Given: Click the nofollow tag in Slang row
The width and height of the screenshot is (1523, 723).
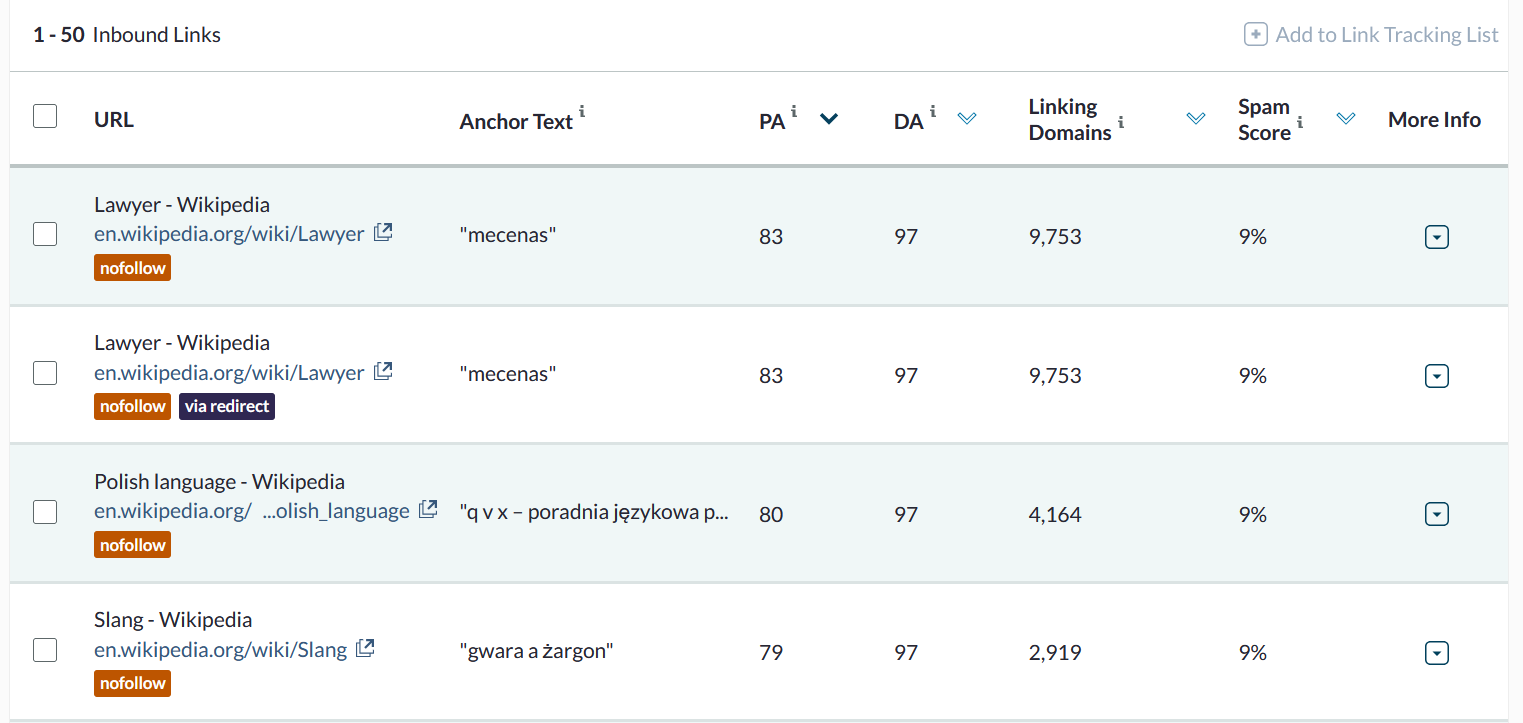Looking at the screenshot, I should [x=132, y=683].
